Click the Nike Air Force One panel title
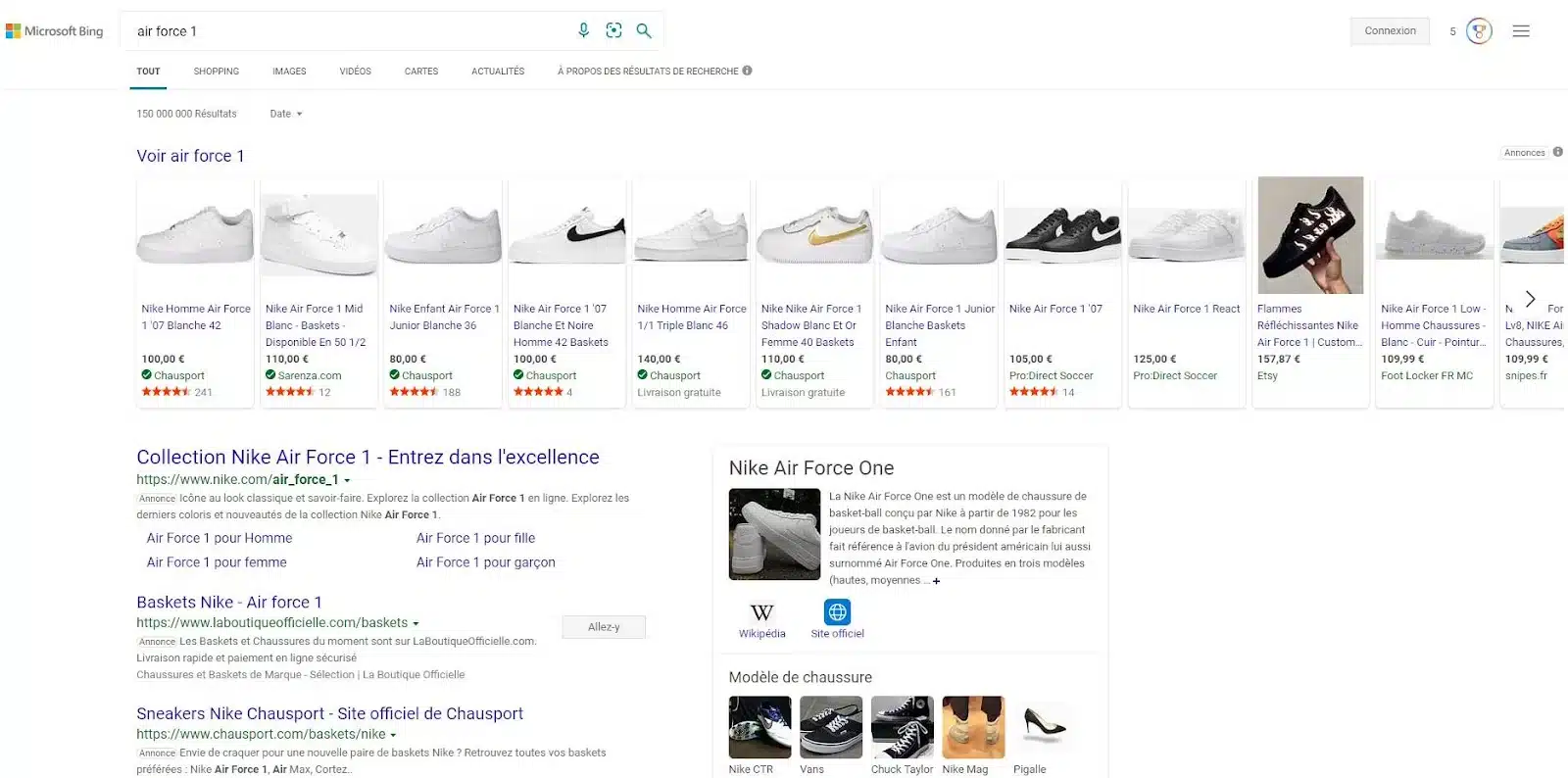This screenshot has width=1568, height=778. [x=811, y=468]
